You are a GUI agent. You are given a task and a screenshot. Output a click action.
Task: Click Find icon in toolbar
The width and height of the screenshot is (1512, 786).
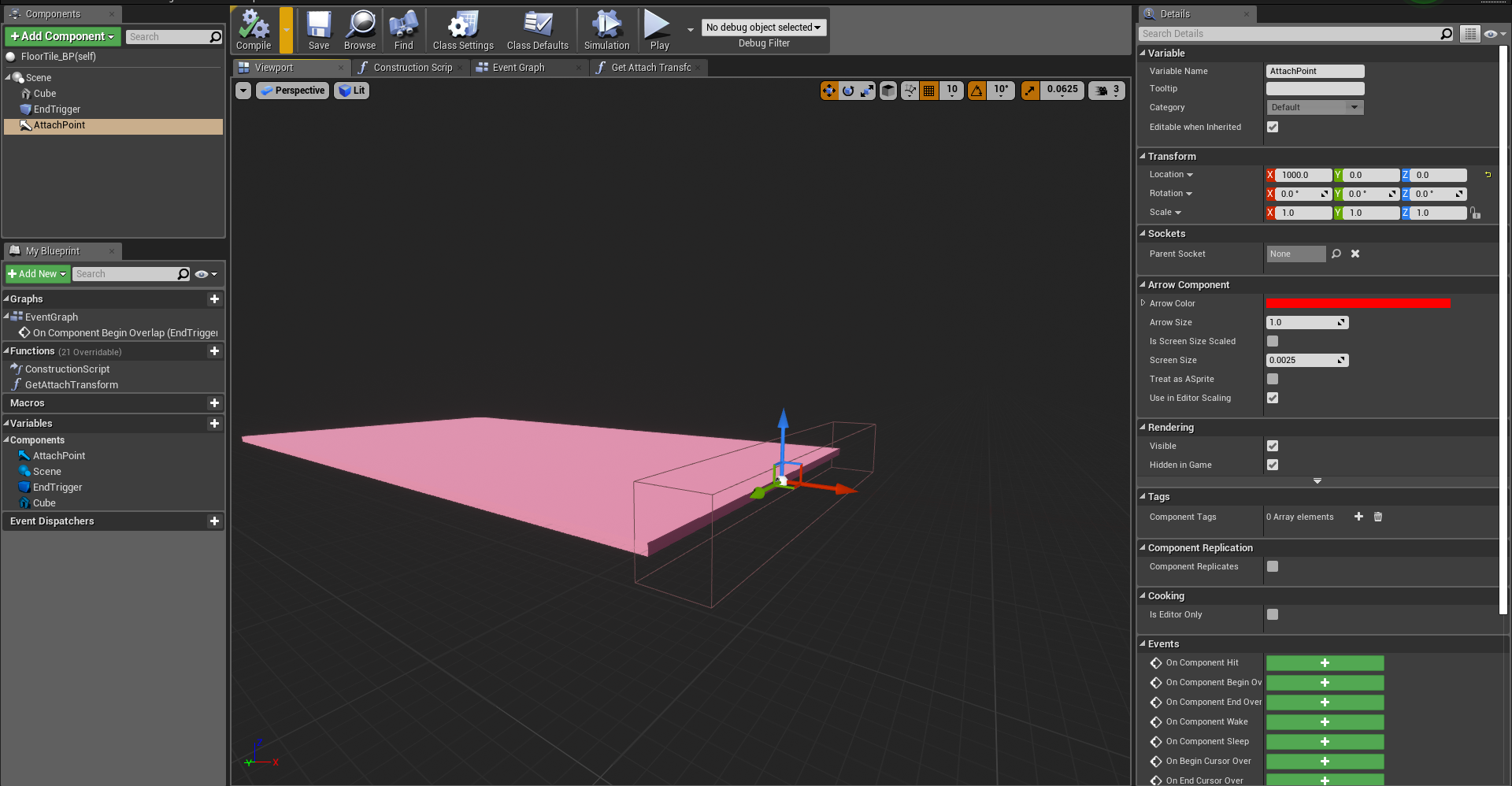[403, 29]
